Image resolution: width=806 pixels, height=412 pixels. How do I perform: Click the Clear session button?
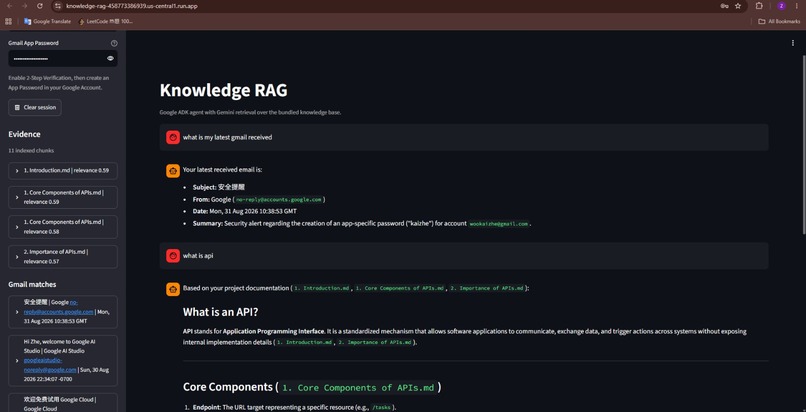coord(35,107)
